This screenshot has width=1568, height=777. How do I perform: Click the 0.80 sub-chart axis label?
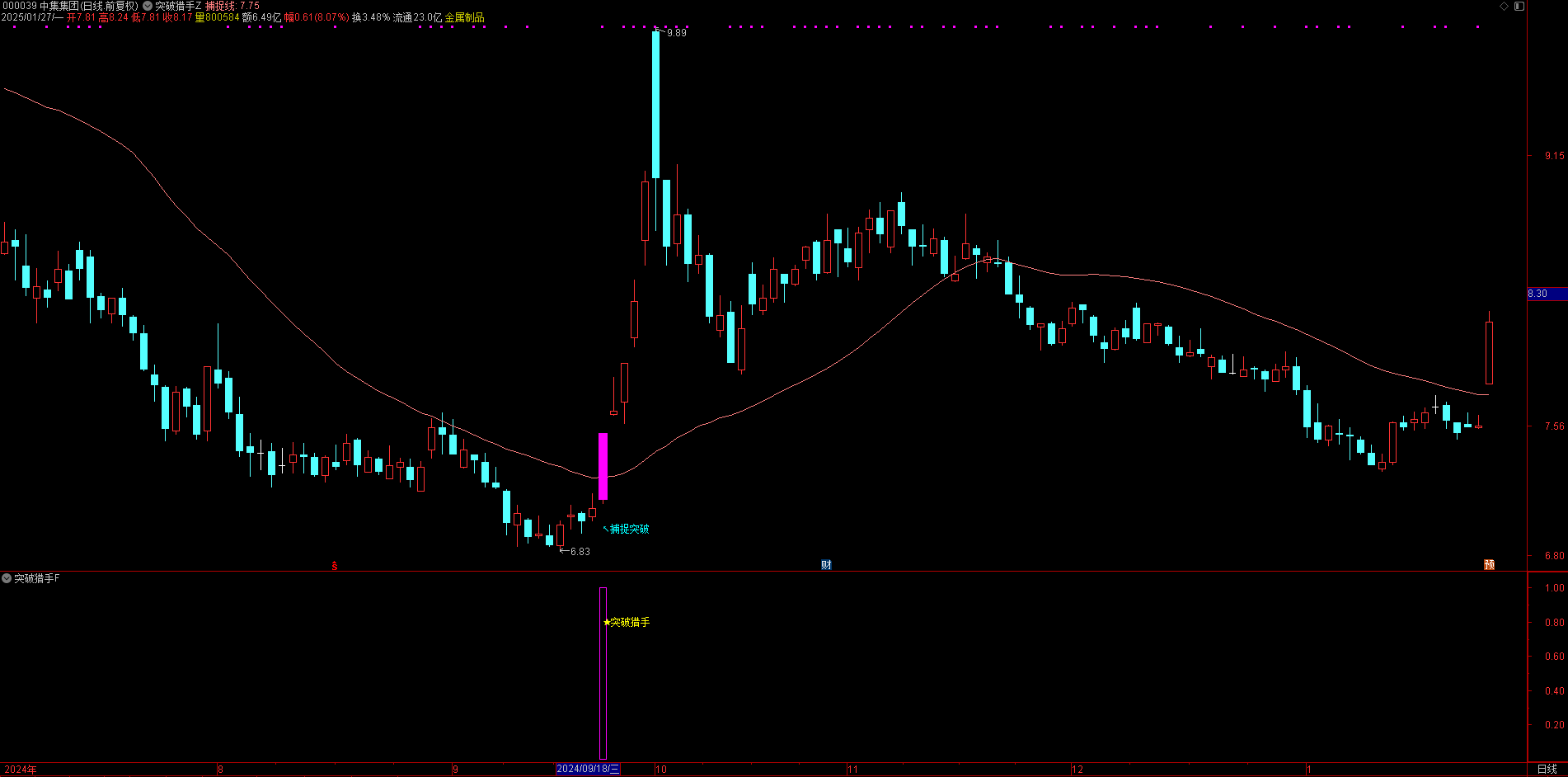pos(1555,623)
